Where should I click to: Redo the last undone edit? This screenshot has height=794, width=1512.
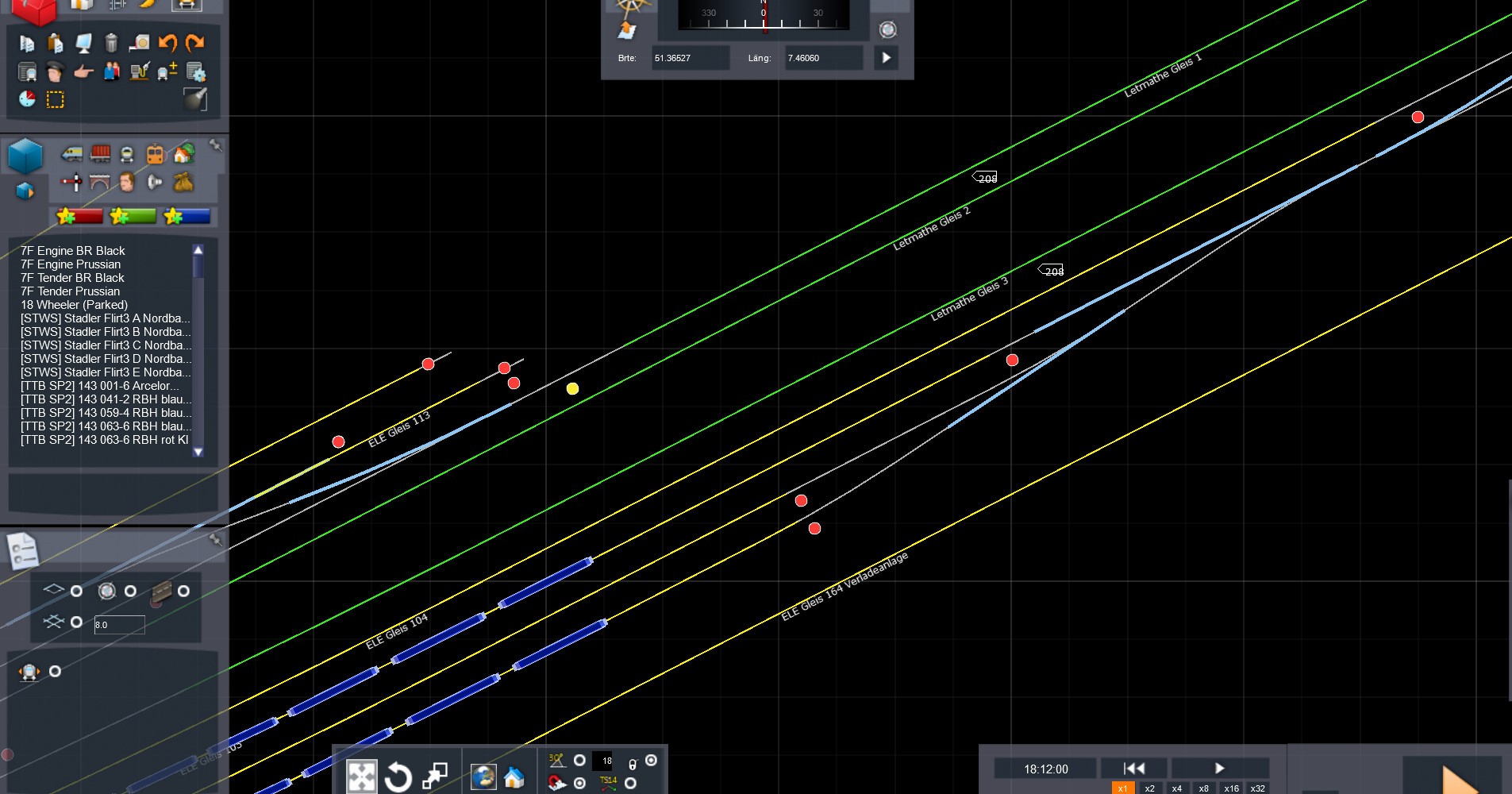(x=195, y=43)
